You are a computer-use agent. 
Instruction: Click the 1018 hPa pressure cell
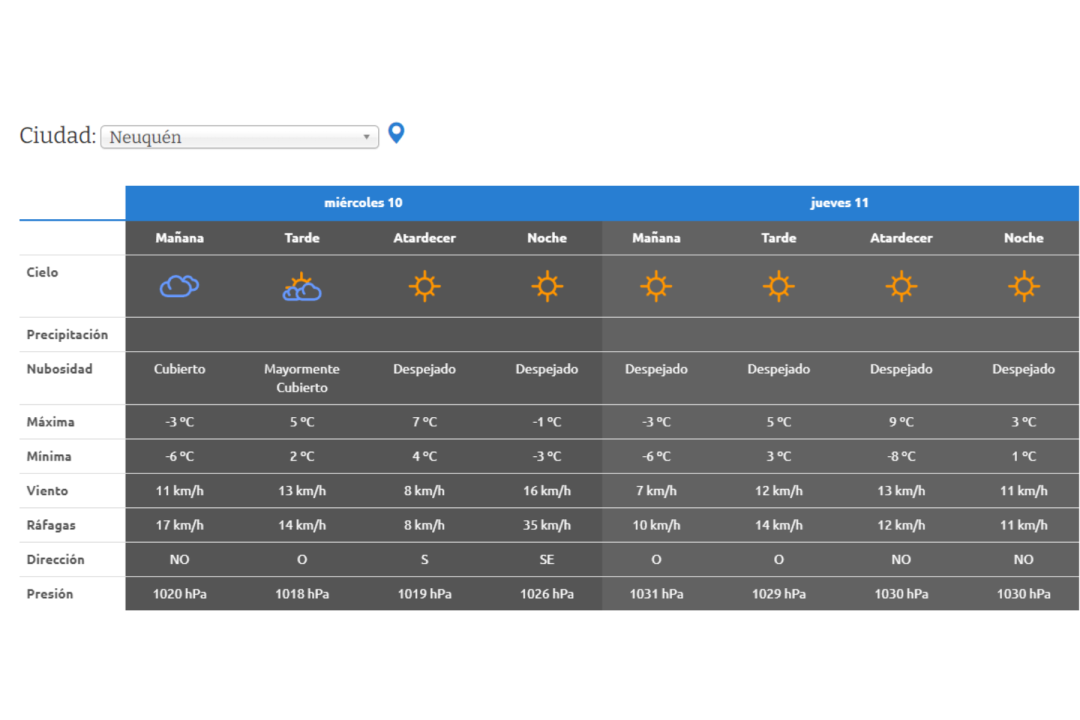click(x=302, y=594)
